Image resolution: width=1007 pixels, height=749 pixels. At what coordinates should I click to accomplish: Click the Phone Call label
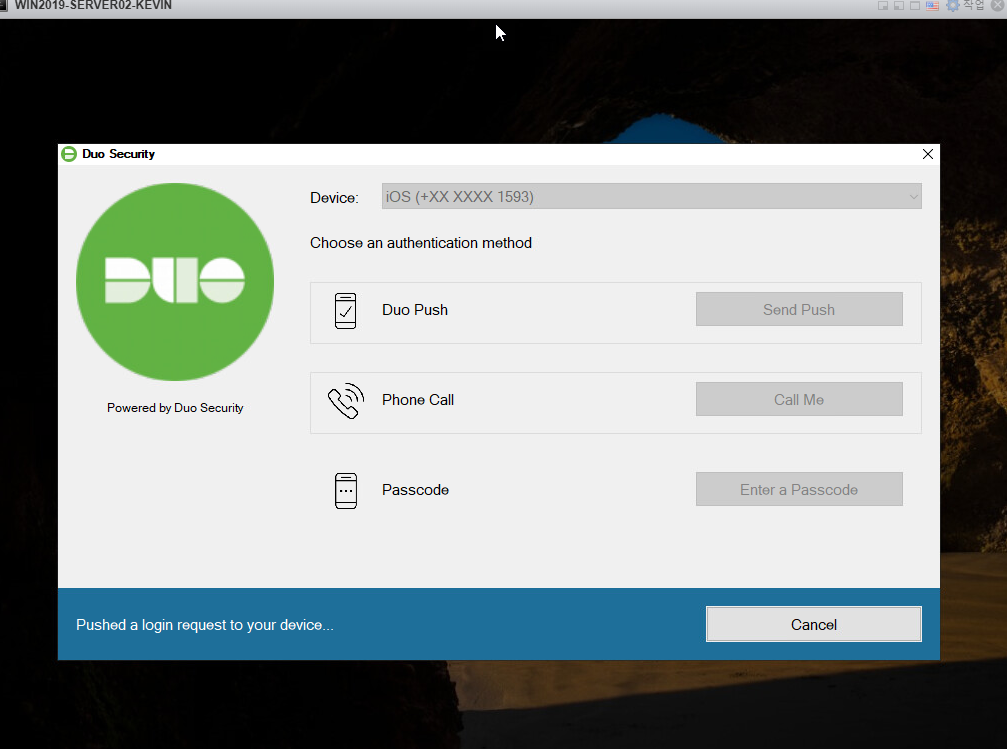coord(417,400)
